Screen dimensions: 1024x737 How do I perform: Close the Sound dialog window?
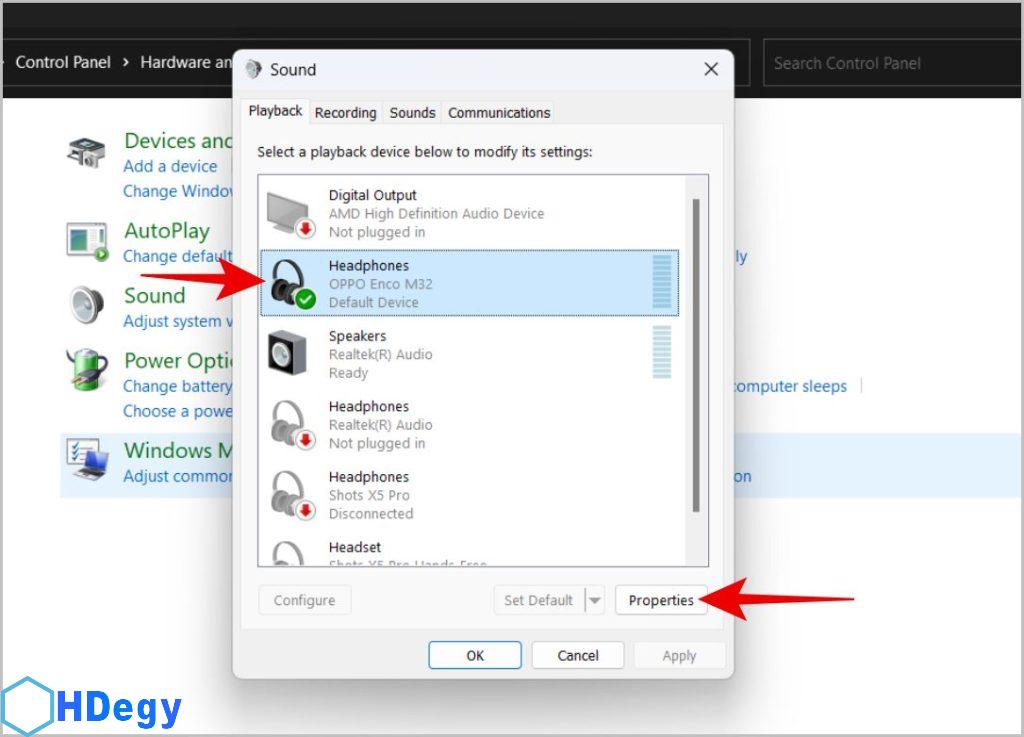pyautogui.click(x=711, y=69)
